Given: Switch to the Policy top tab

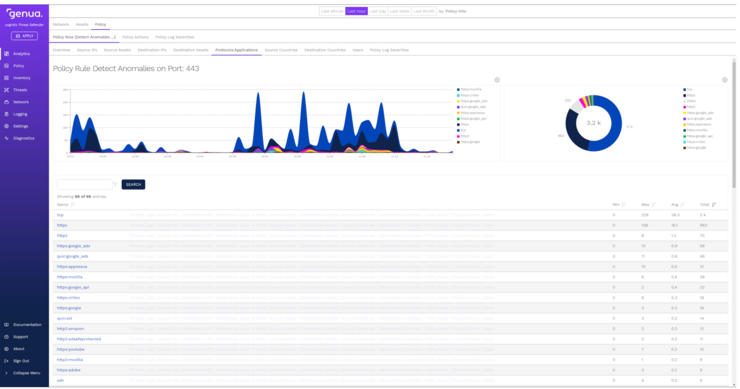Looking at the screenshot, I should (x=101, y=25).
